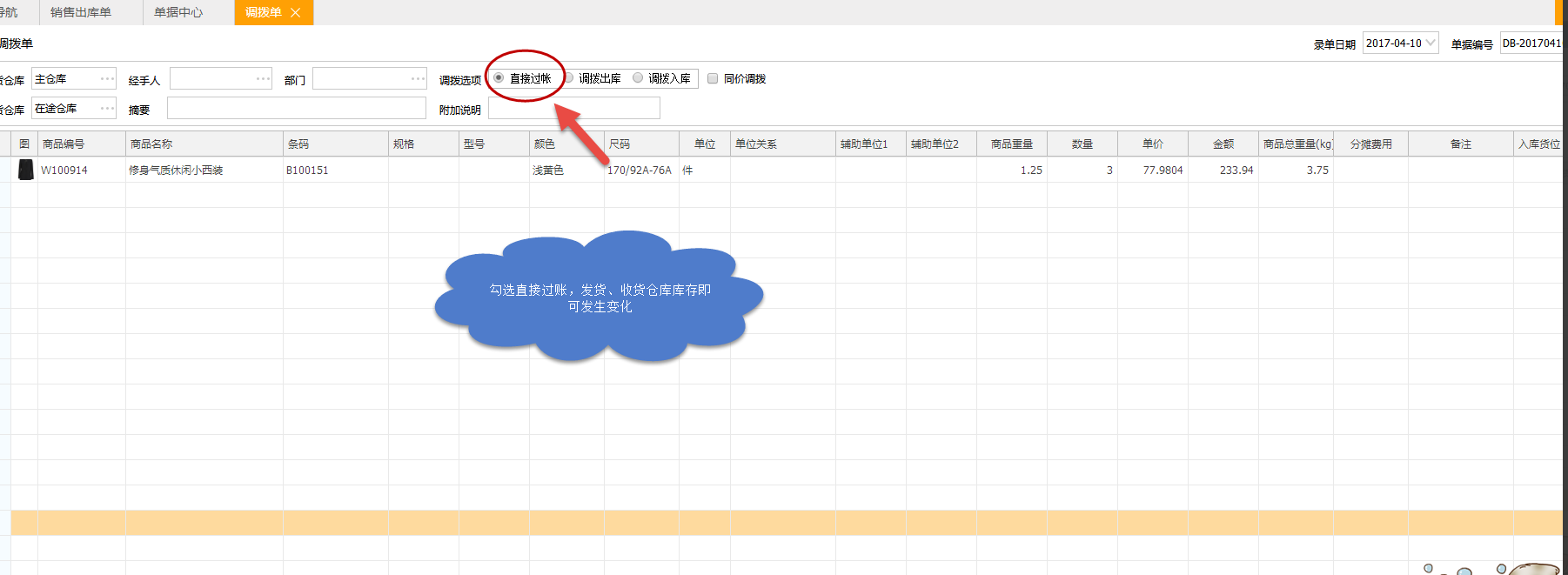Click the 型号 column header

coord(494,144)
